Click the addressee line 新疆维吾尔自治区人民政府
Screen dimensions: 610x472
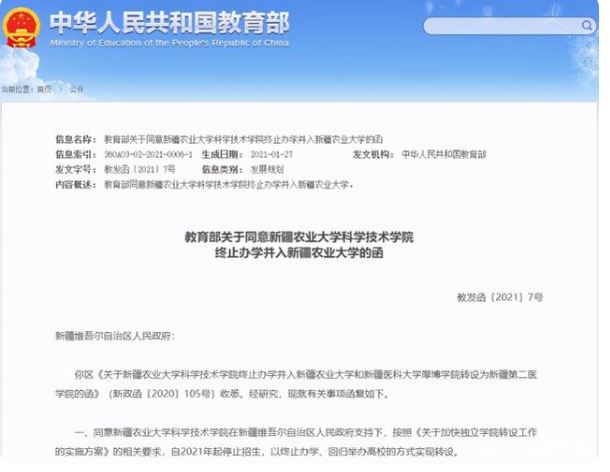point(115,336)
